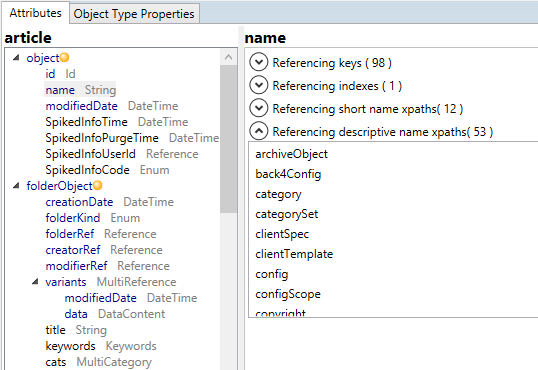Select the SpikedInfoCode Enum attribute
This screenshot has height=370, width=538.
pyautogui.click(x=107, y=170)
